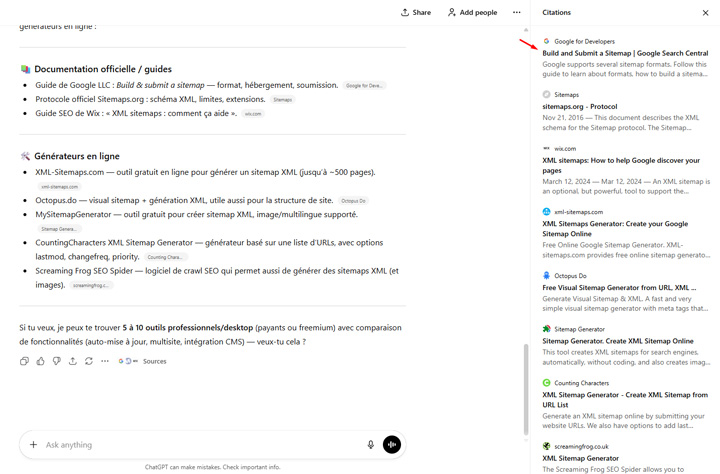Click the thumbs up icon
The width and height of the screenshot is (720, 474).
[x=40, y=361]
